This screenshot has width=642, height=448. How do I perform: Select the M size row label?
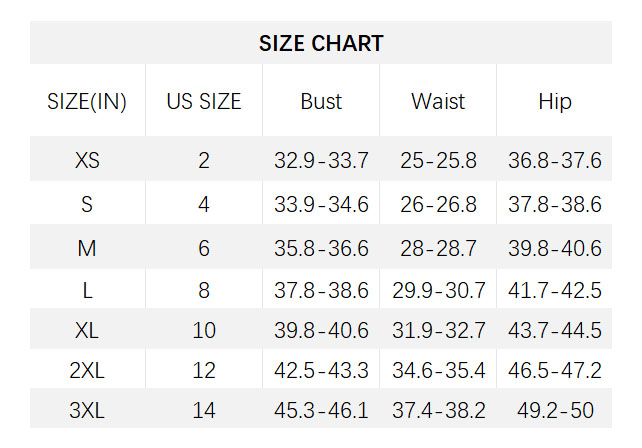pyautogui.click(x=87, y=248)
